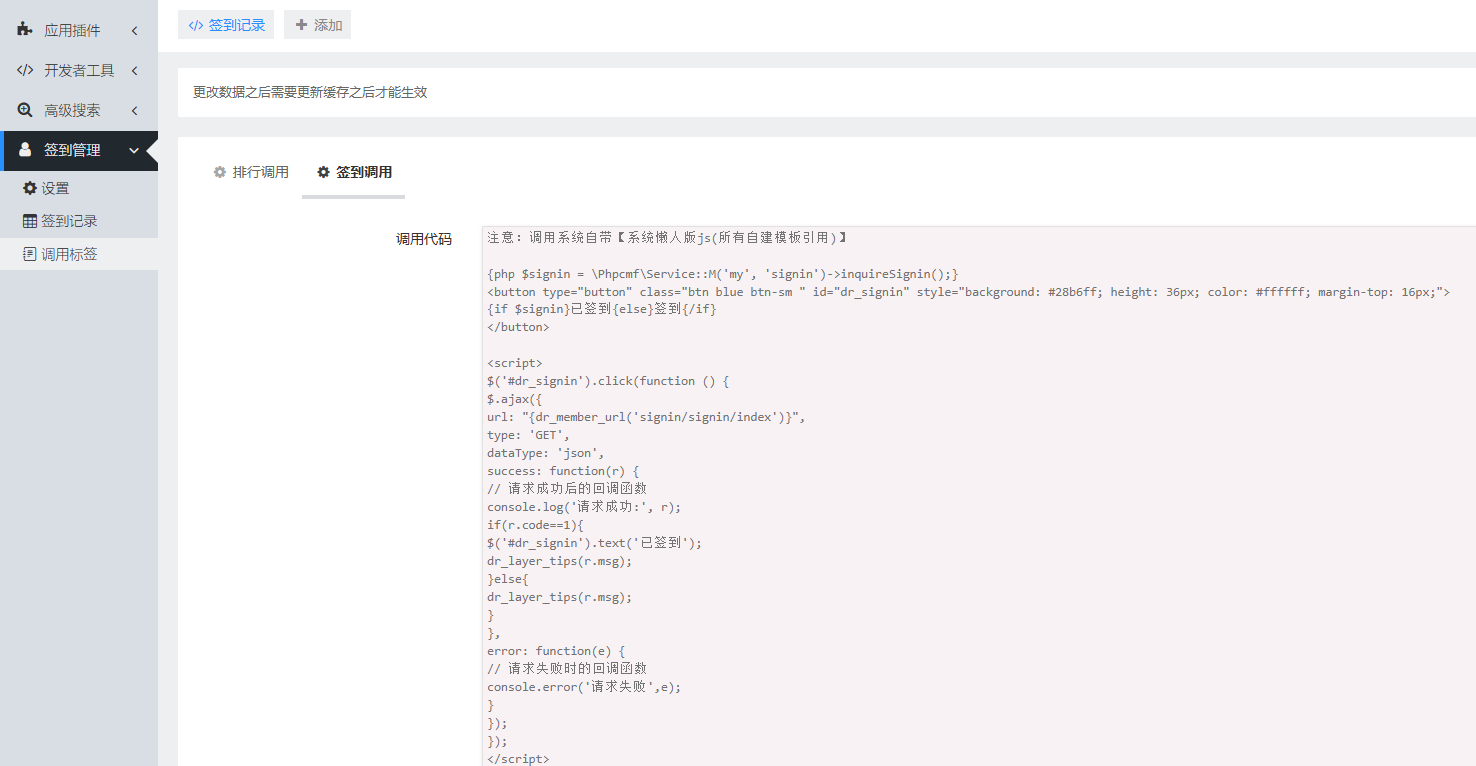Click inside the 调用代码 code textarea

(978, 496)
